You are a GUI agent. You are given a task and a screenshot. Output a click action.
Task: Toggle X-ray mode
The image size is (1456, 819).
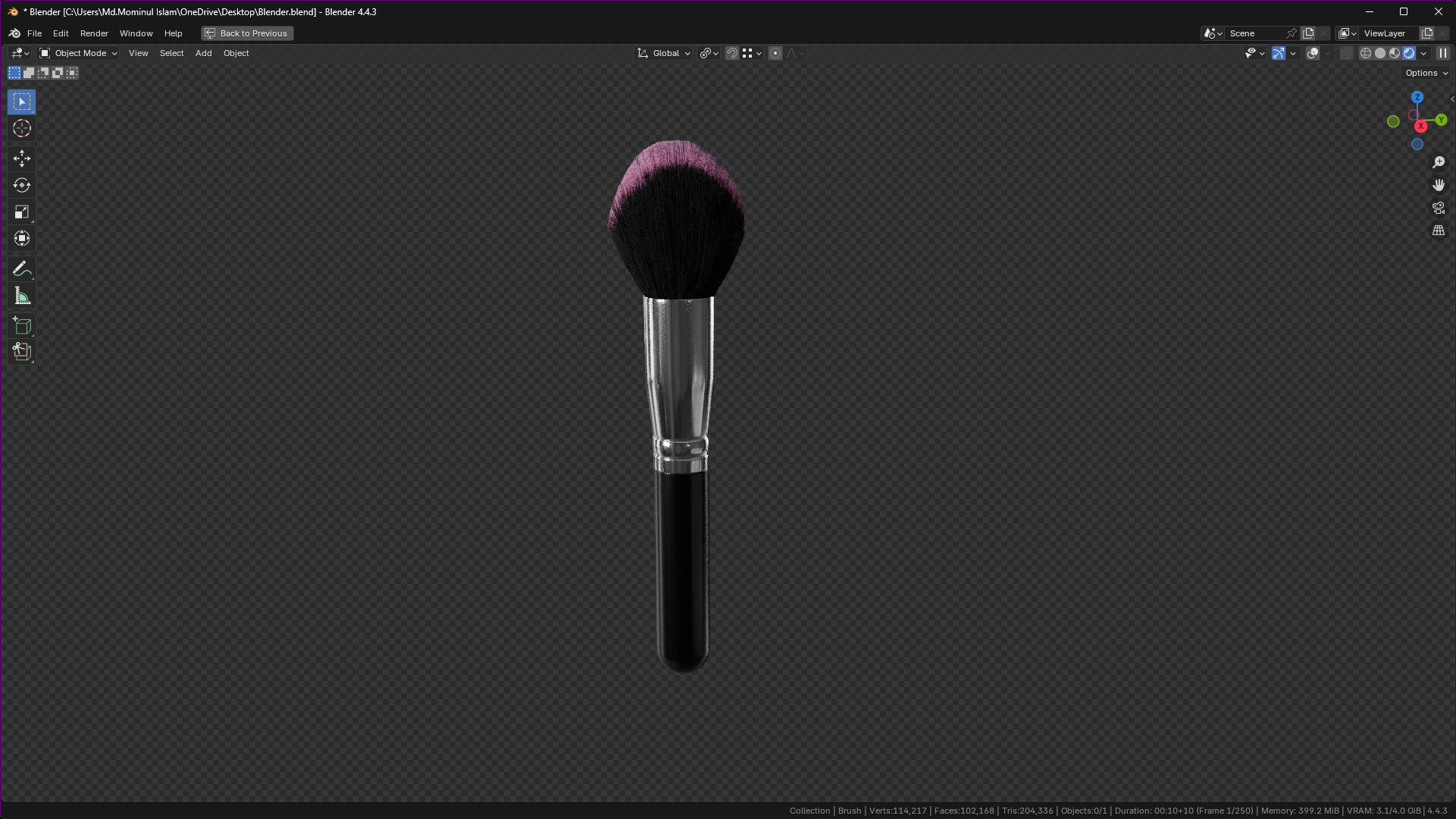1347,53
